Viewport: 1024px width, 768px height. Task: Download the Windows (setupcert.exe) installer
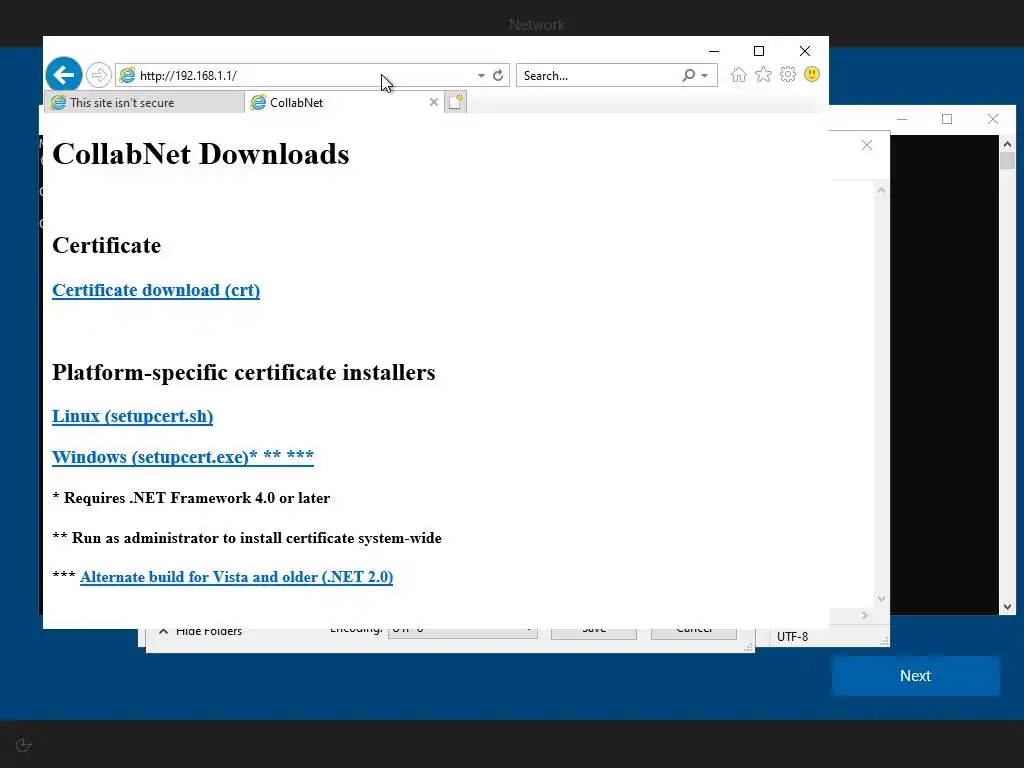click(183, 456)
